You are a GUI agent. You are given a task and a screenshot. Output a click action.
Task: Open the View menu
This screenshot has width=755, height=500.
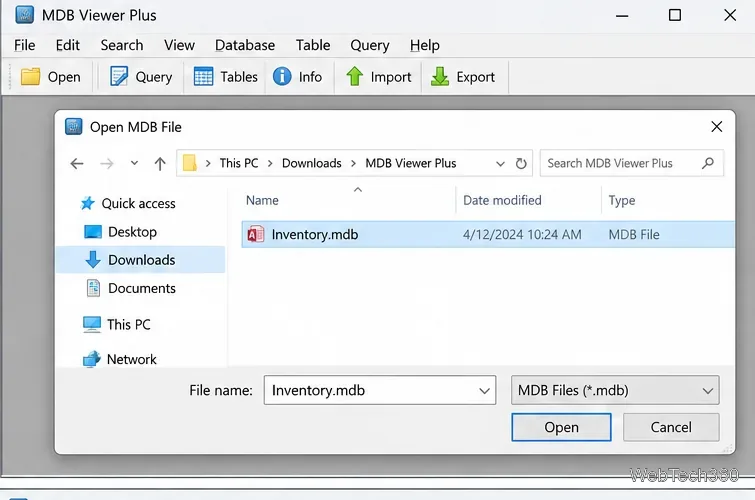tap(179, 45)
